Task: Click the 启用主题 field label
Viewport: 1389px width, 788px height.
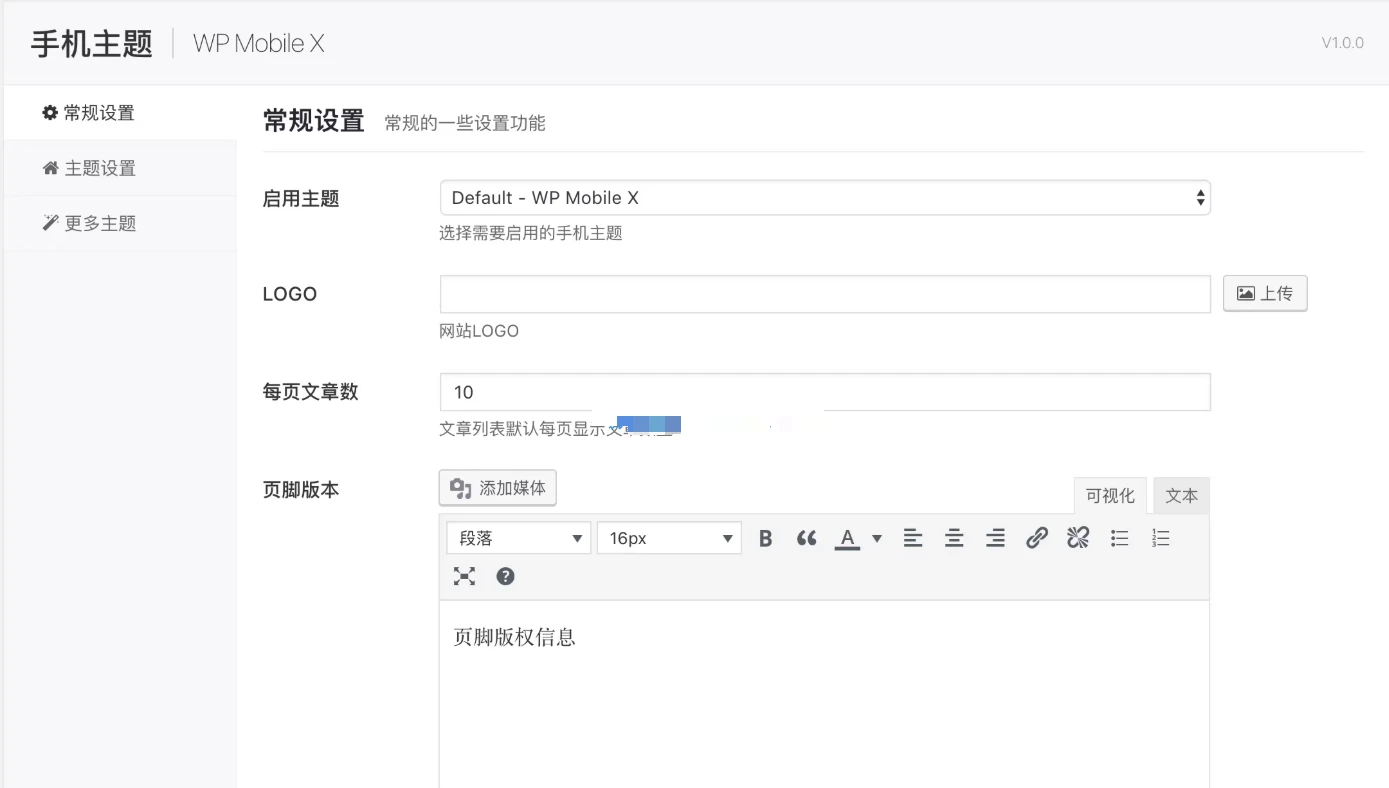Action: pos(301,199)
